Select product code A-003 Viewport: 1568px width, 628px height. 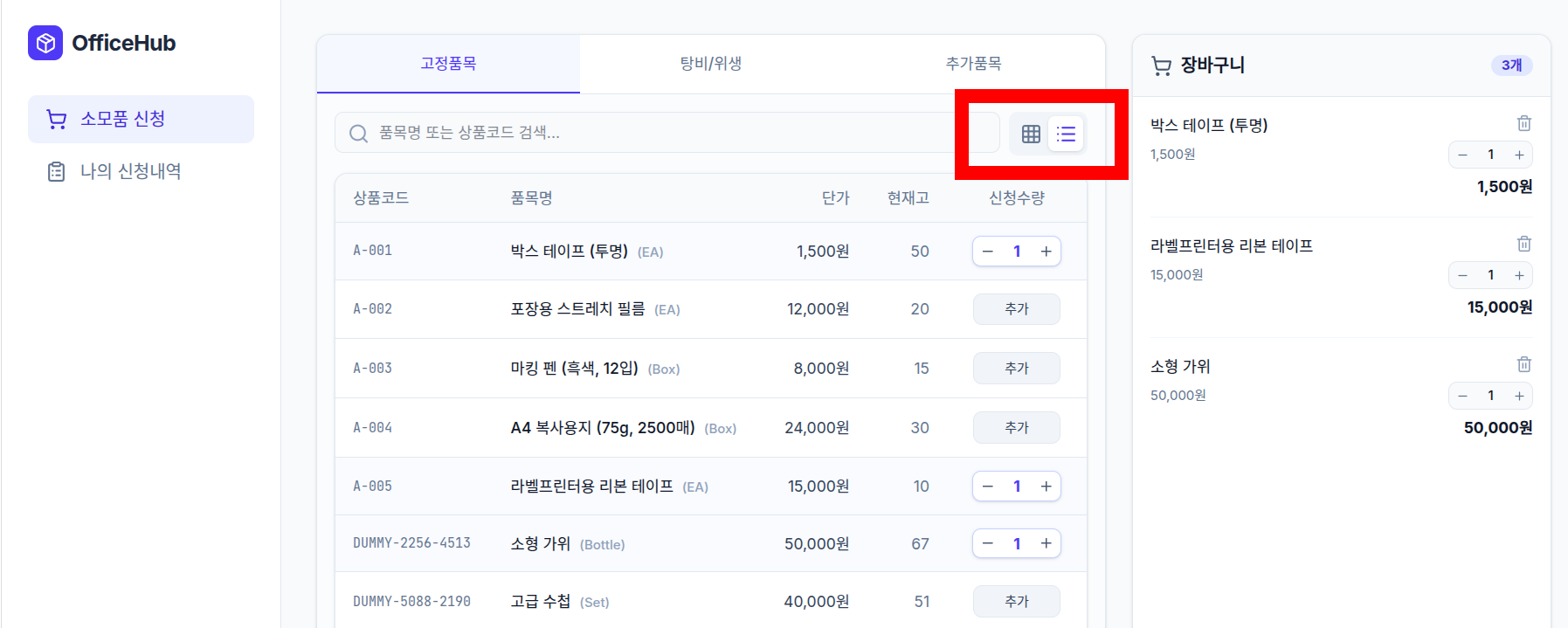point(372,369)
